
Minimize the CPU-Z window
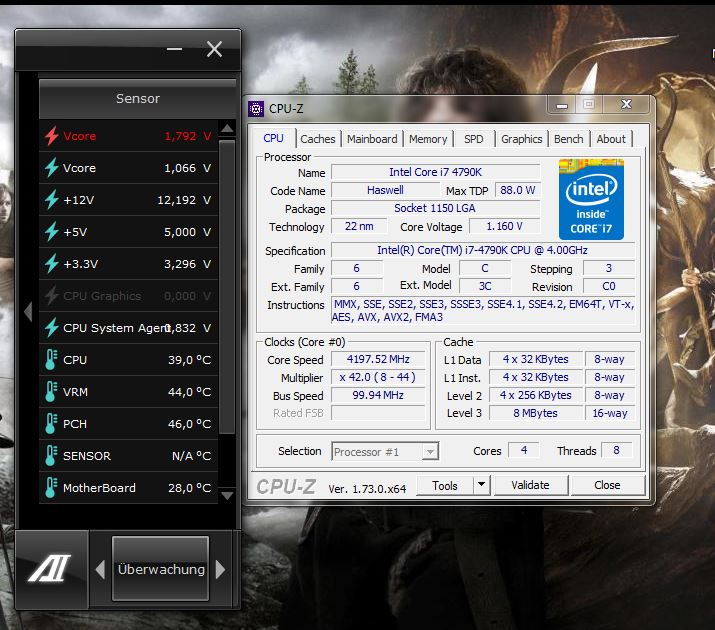click(x=562, y=105)
